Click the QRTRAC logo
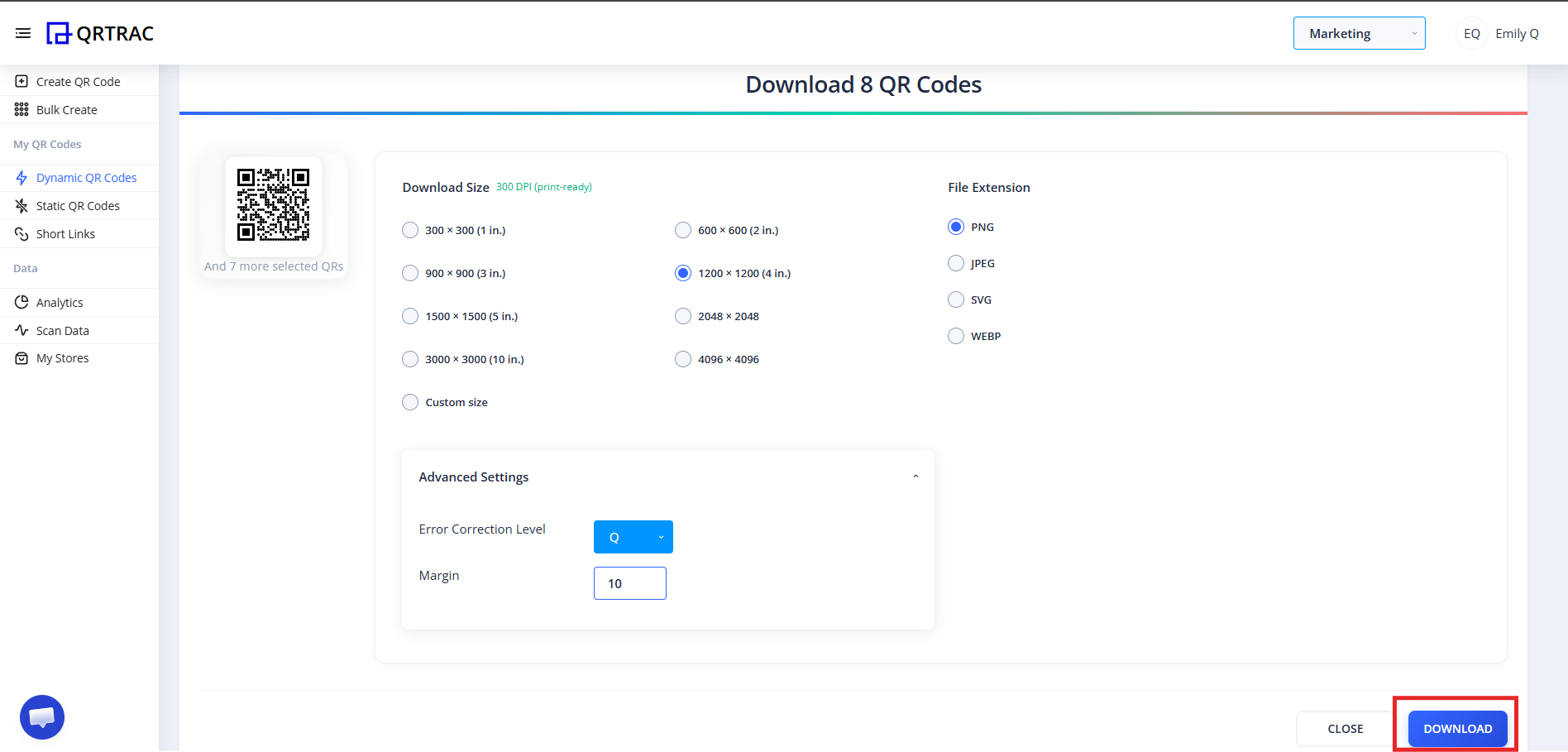 pyautogui.click(x=99, y=33)
